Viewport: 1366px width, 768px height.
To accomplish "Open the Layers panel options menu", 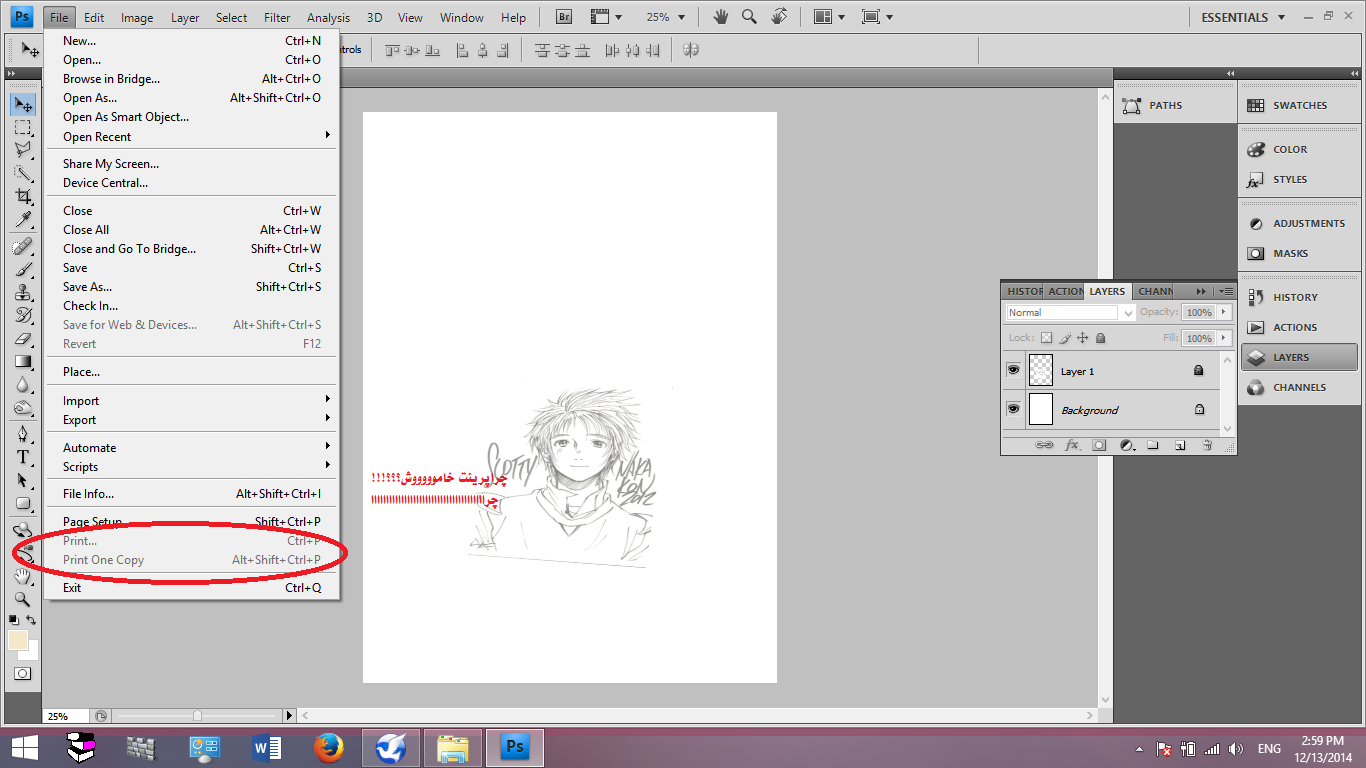I will 1226,291.
